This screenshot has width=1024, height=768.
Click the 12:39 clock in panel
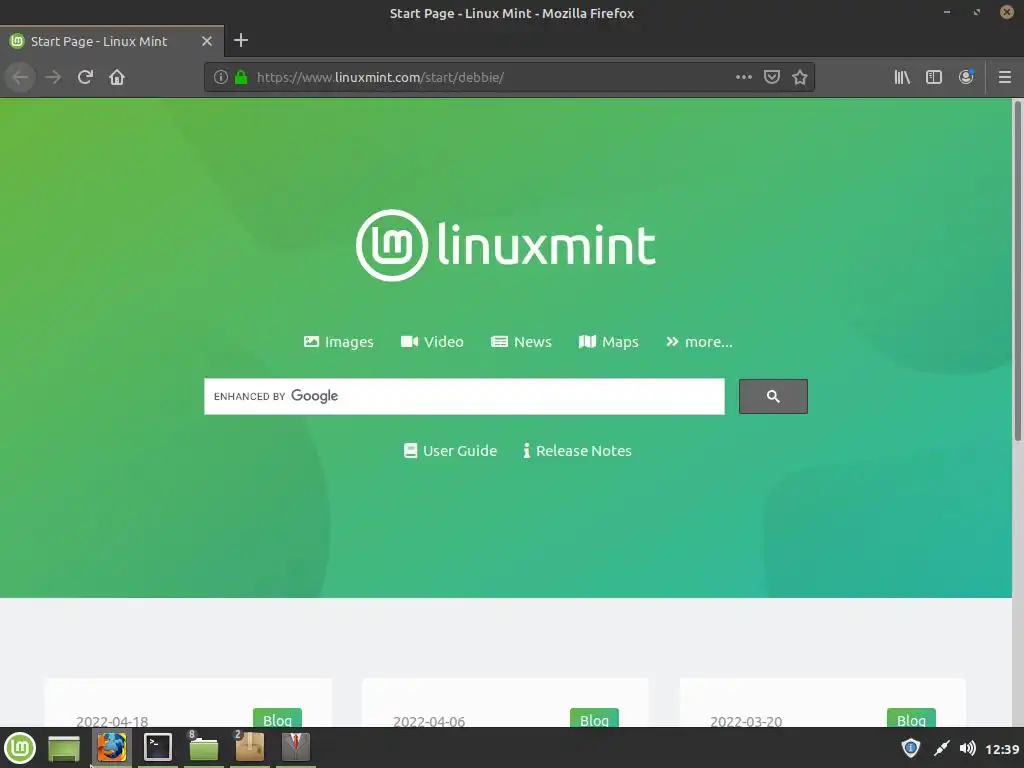1002,749
